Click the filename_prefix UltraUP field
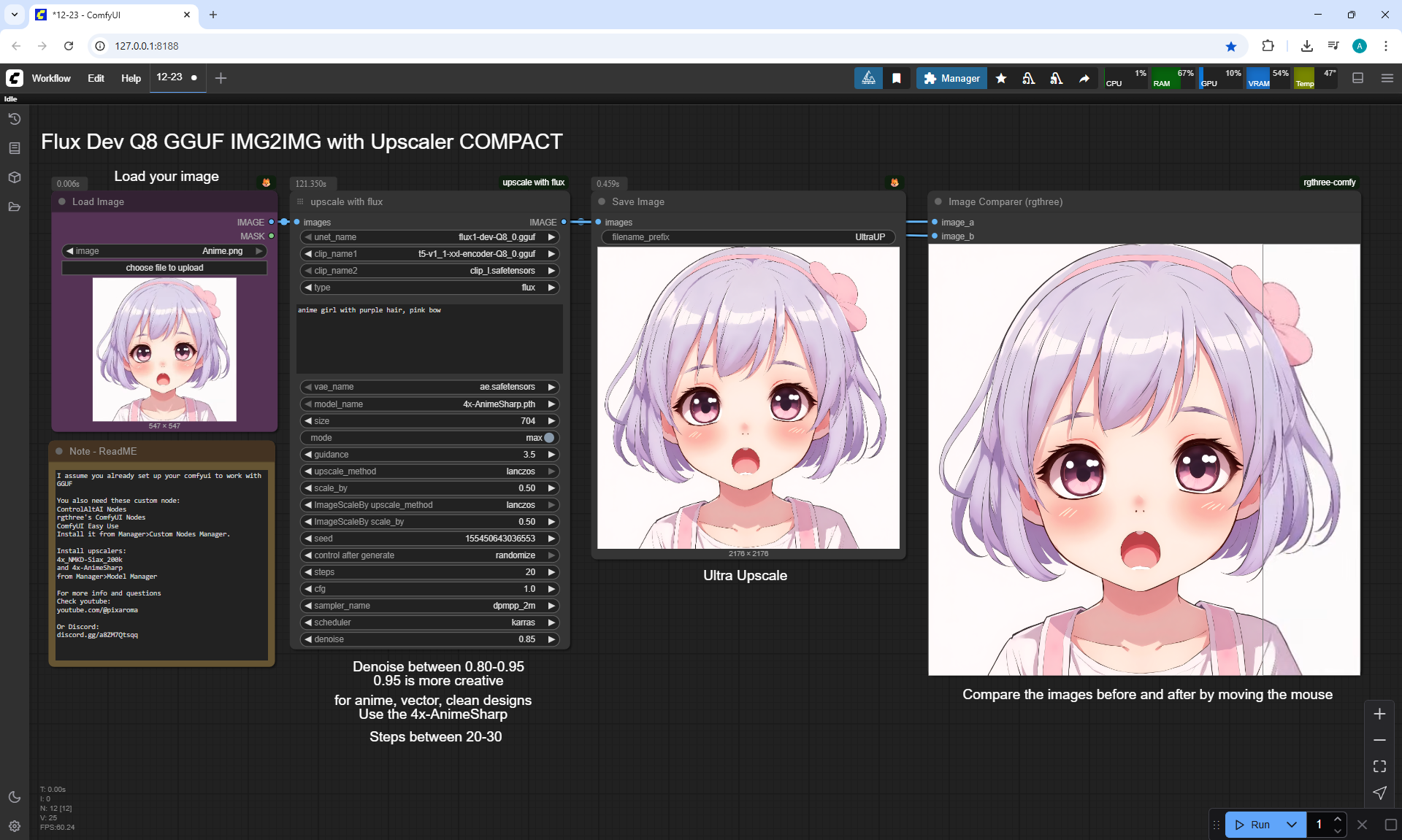Viewport: 1402px width, 840px height. tap(748, 237)
